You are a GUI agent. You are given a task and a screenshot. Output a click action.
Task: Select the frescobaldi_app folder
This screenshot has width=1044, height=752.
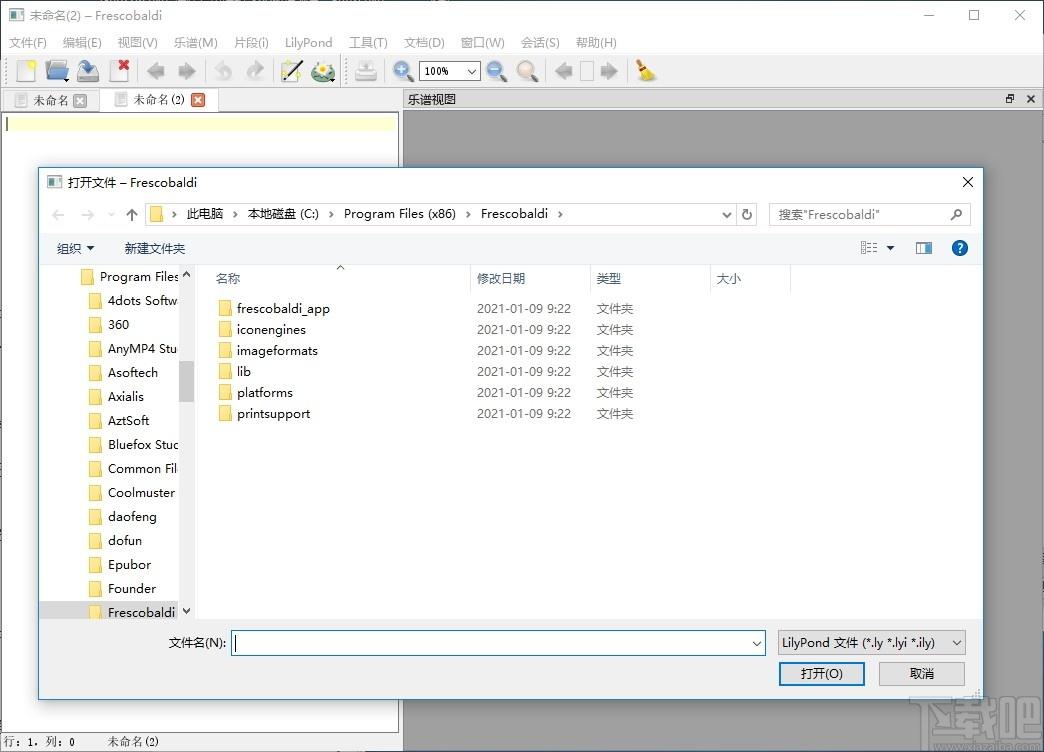click(x=283, y=308)
